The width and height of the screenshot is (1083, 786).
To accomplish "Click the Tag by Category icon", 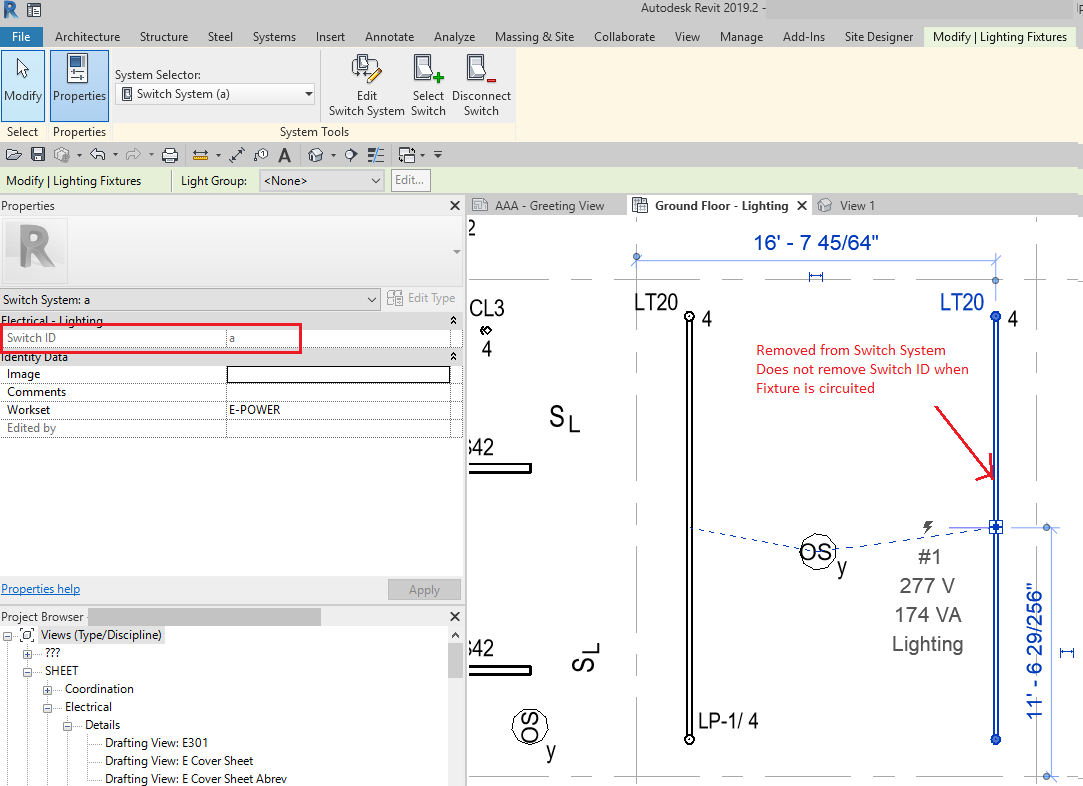I will [x=260, y=155].
